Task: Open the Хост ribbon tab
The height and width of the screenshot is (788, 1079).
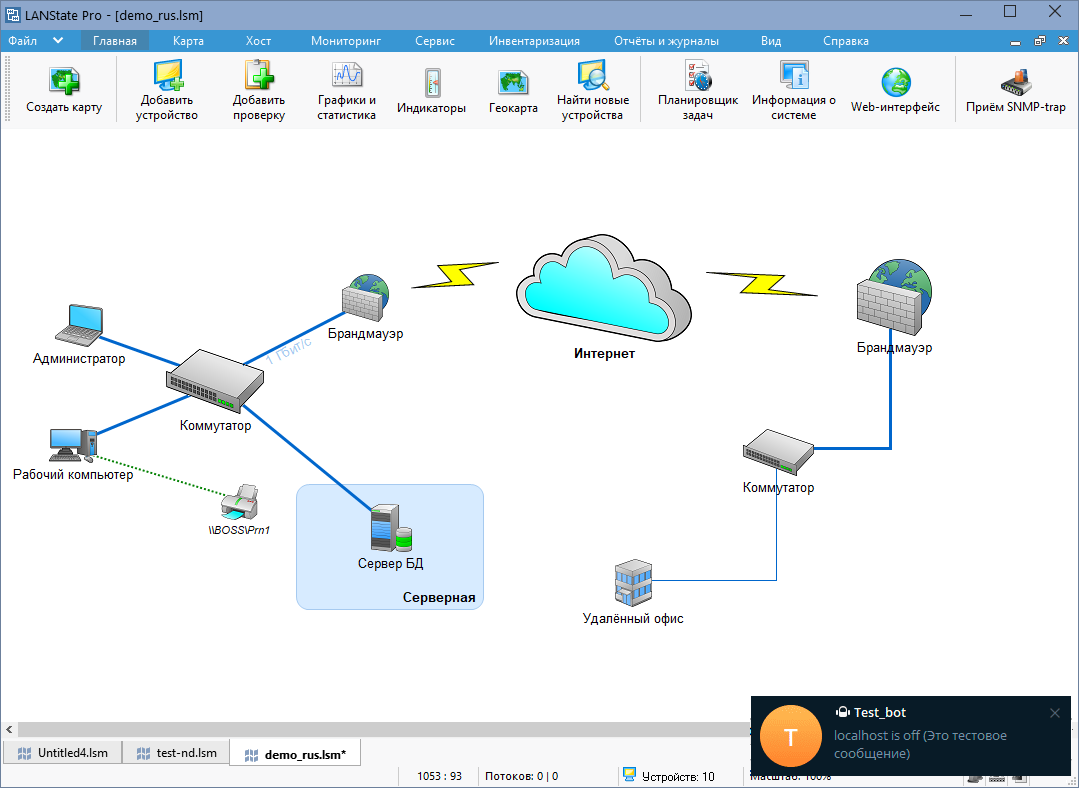Action: click(x=259, y=41)
